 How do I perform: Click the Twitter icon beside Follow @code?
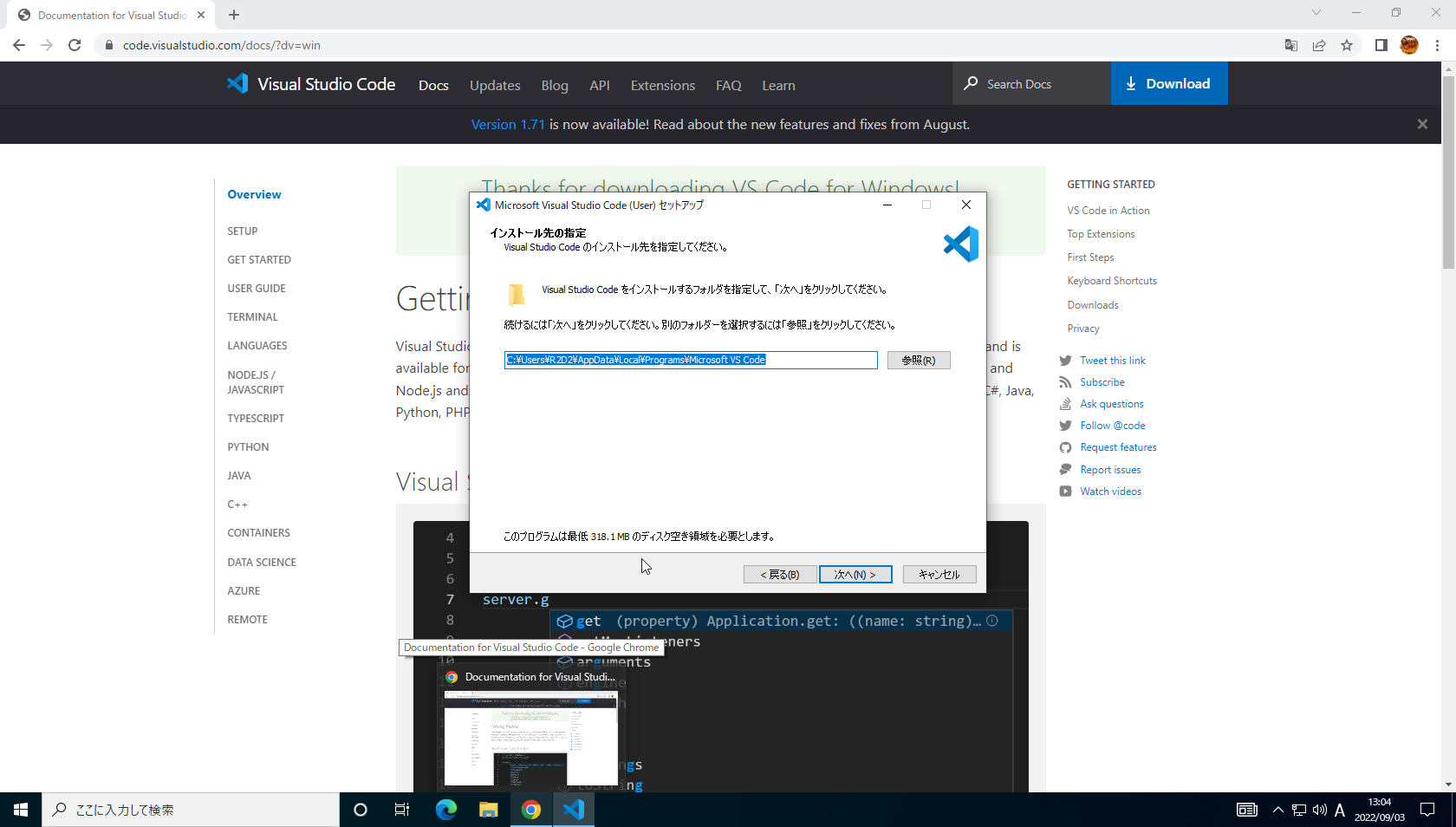pyautogui.click(x=1065, y=426)
